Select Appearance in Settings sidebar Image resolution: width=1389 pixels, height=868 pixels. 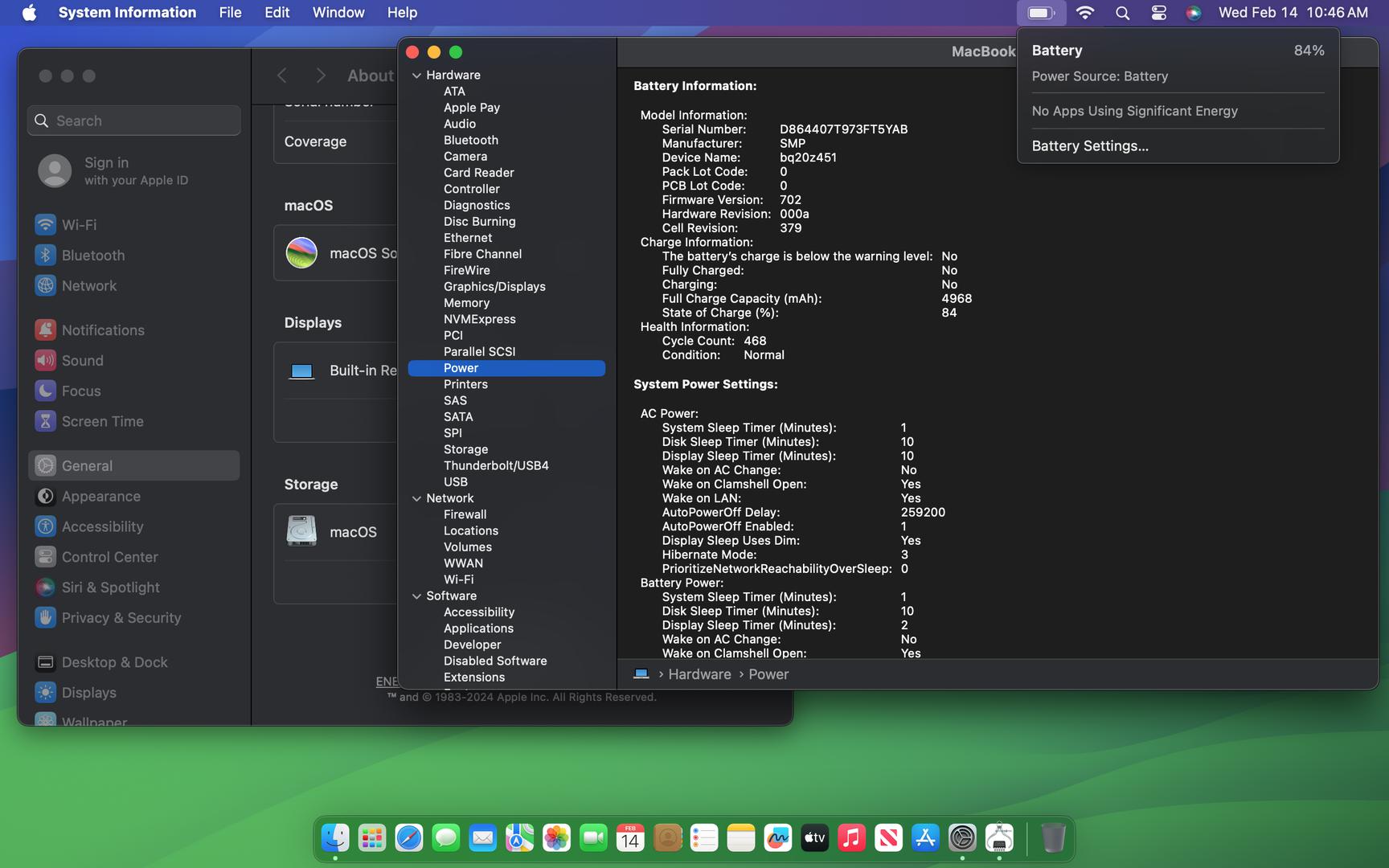click(x=133, y=497)
